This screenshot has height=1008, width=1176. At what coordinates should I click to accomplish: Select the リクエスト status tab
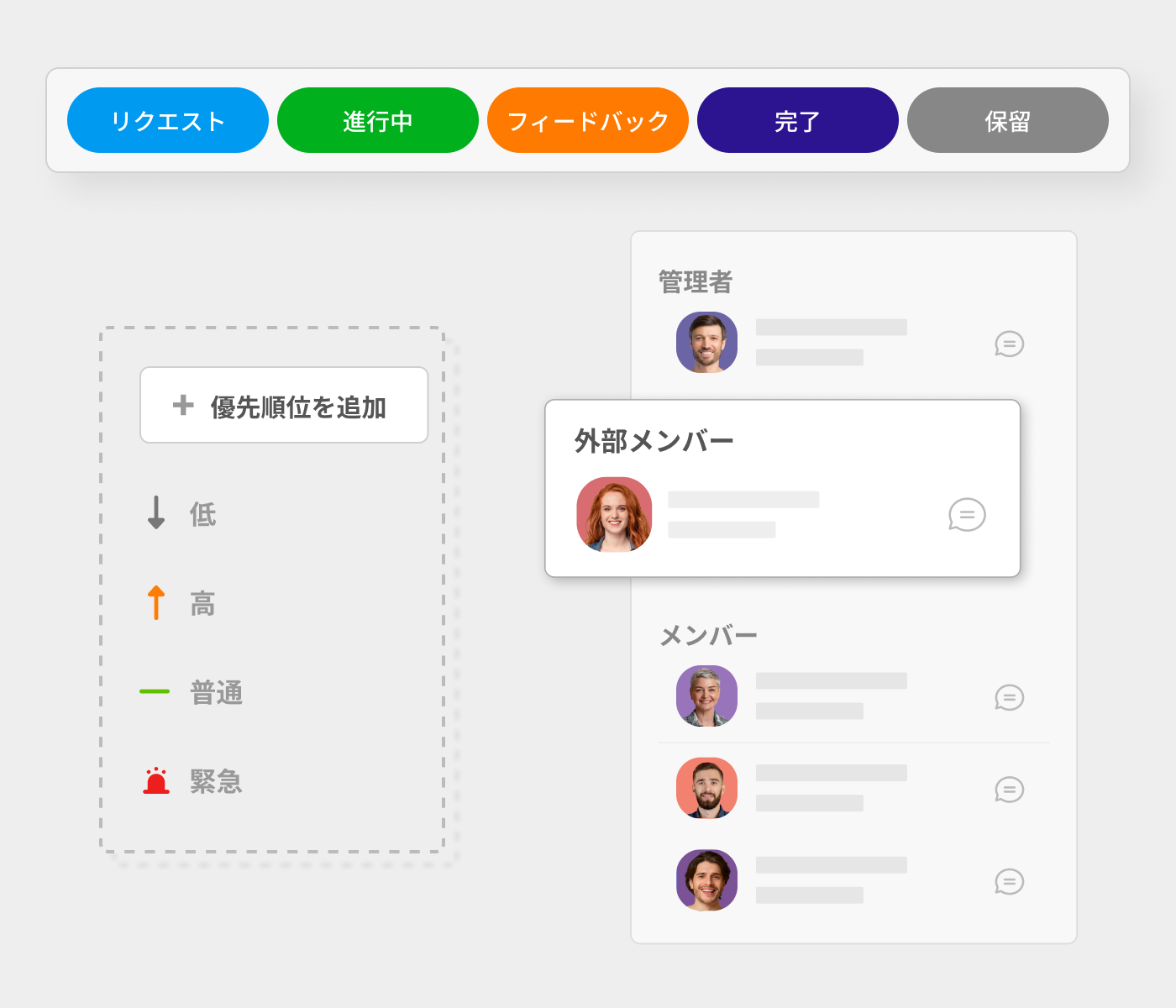point(168,121)
